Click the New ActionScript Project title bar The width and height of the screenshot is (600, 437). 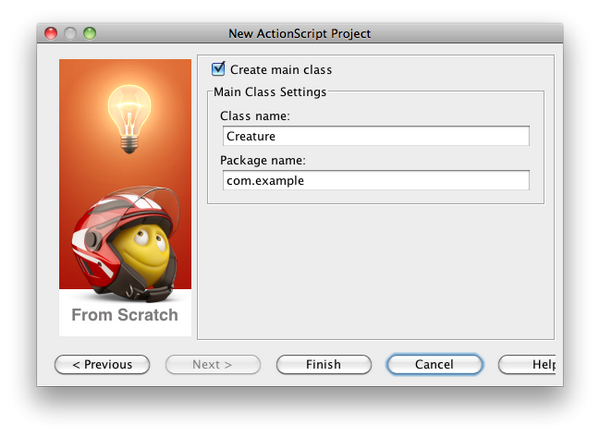point(300,33)
